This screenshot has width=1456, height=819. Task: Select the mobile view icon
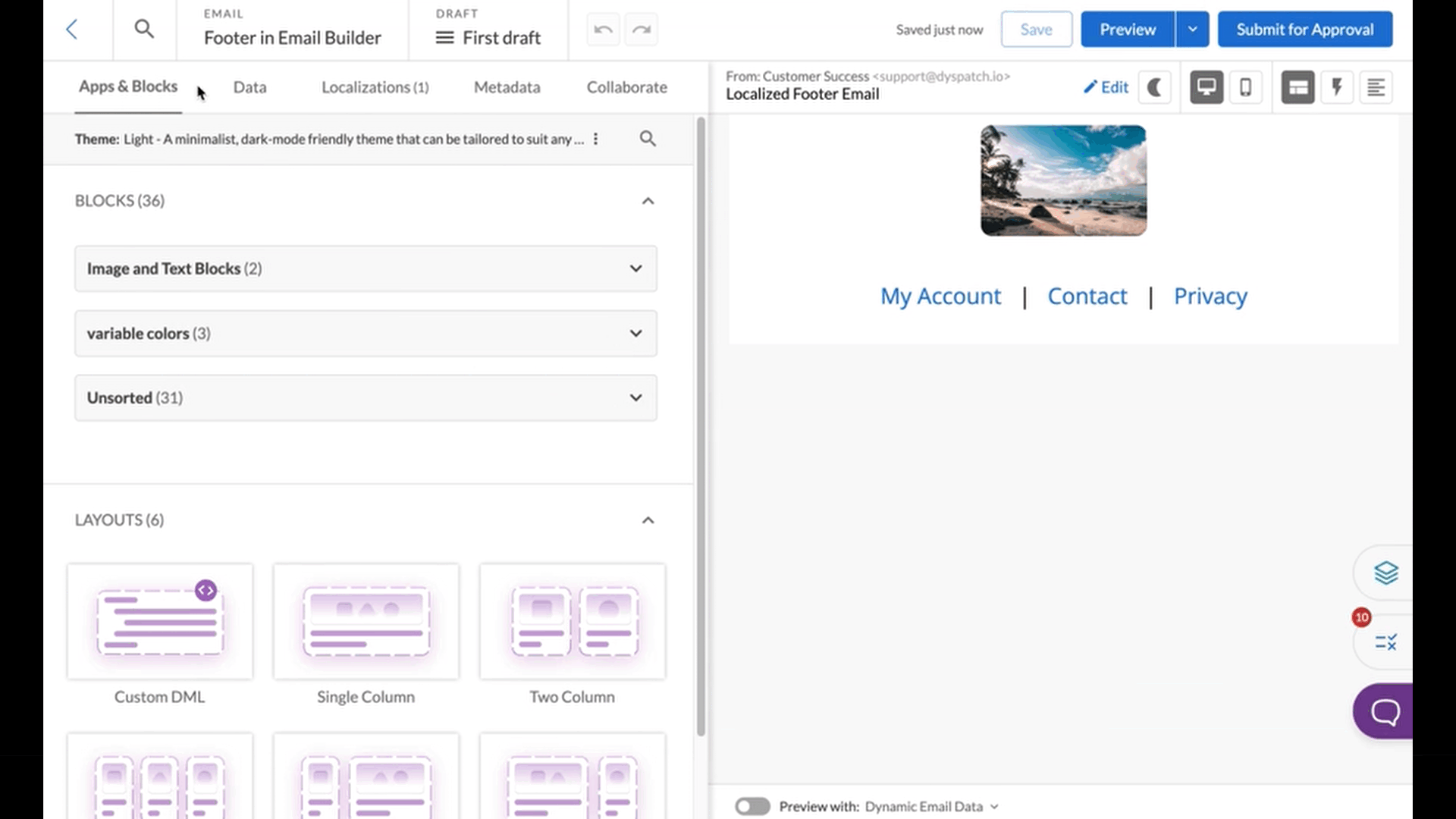coord(1246,87)
